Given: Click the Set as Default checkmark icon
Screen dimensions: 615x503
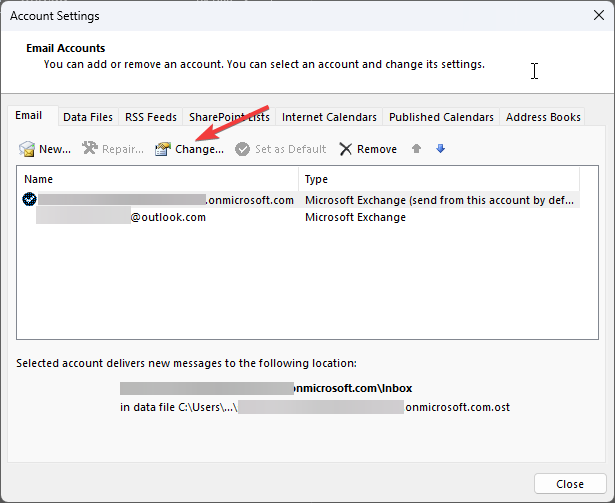Looking at the screenshot, I should click(242, 149).
